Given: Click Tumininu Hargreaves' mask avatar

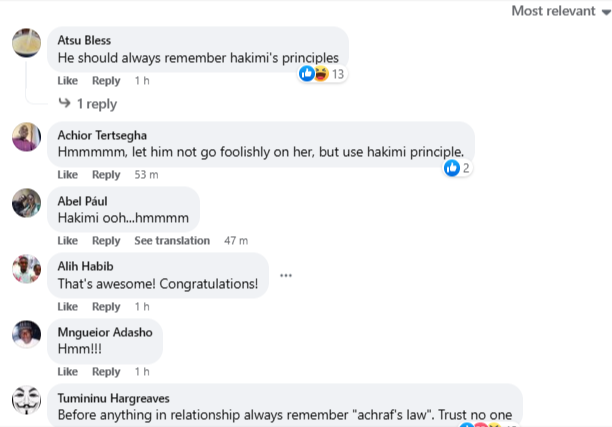Looking at the screenshot, I should point(26,401).
